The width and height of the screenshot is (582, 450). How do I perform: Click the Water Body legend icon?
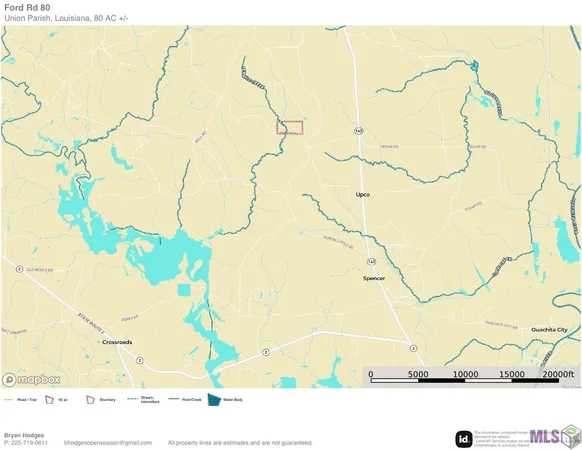click(214, 400)
